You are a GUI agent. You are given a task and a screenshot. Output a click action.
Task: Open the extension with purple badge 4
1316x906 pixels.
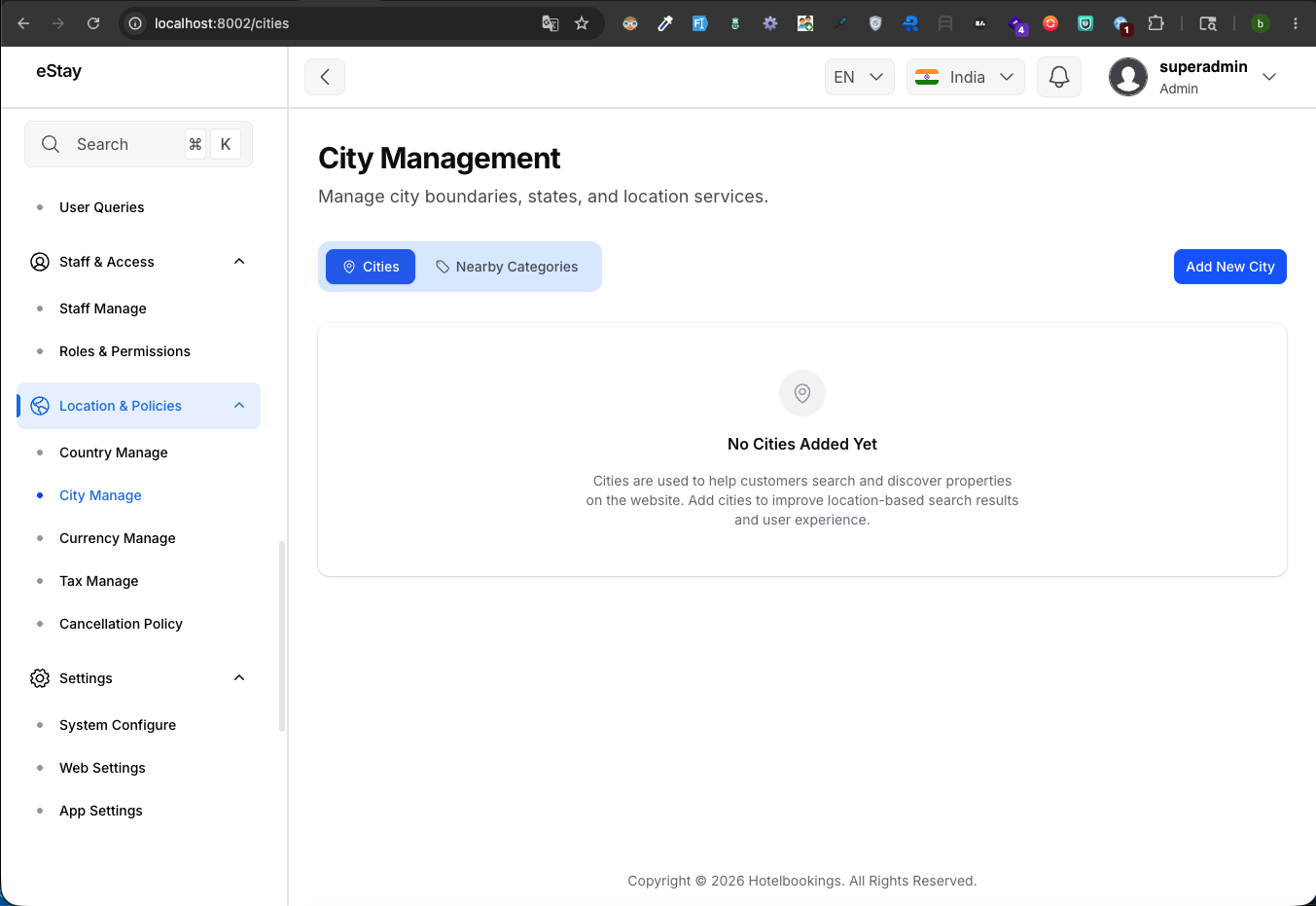1016,25
